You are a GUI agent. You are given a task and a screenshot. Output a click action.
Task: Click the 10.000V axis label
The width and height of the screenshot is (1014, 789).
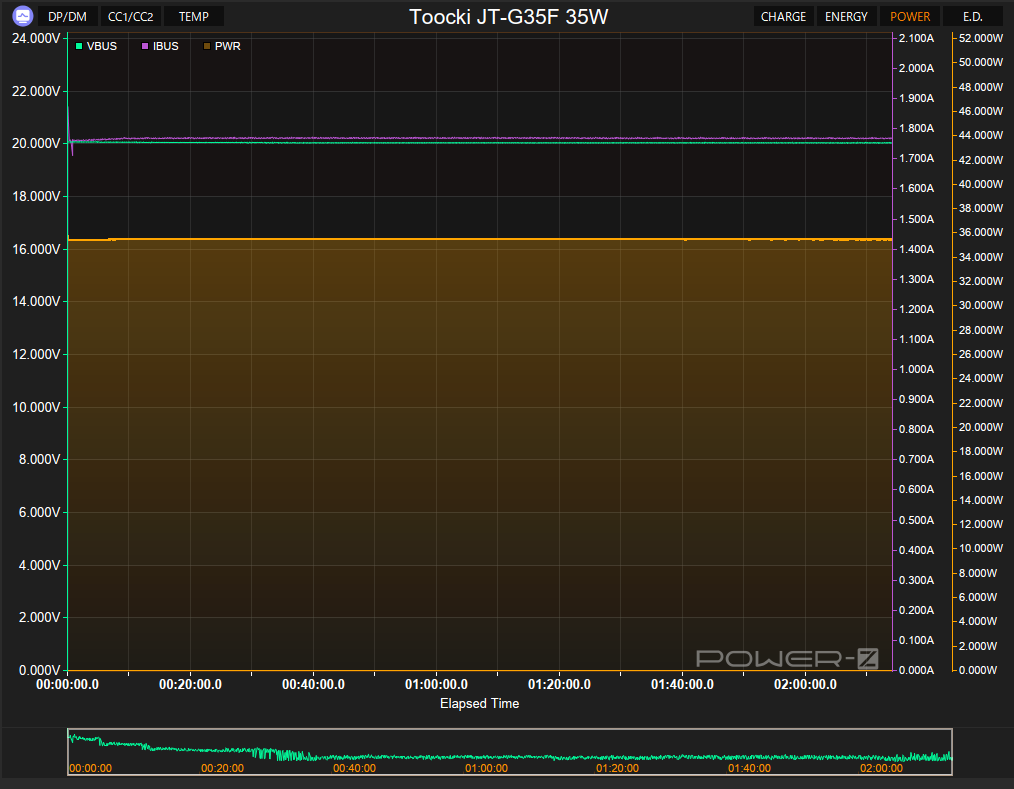36,407
